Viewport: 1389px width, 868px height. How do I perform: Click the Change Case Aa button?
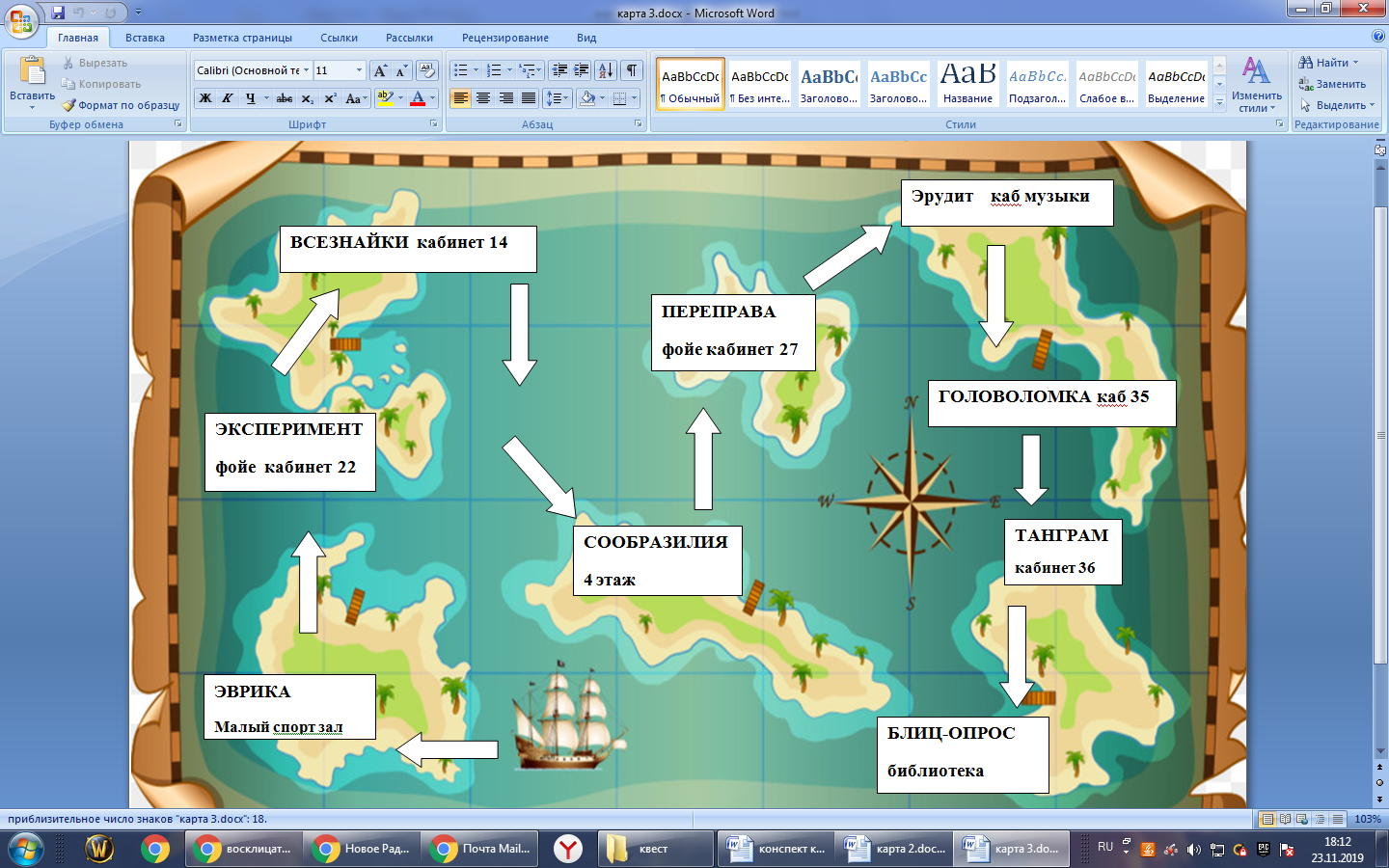pyautogui.click(x=355, y=98)
